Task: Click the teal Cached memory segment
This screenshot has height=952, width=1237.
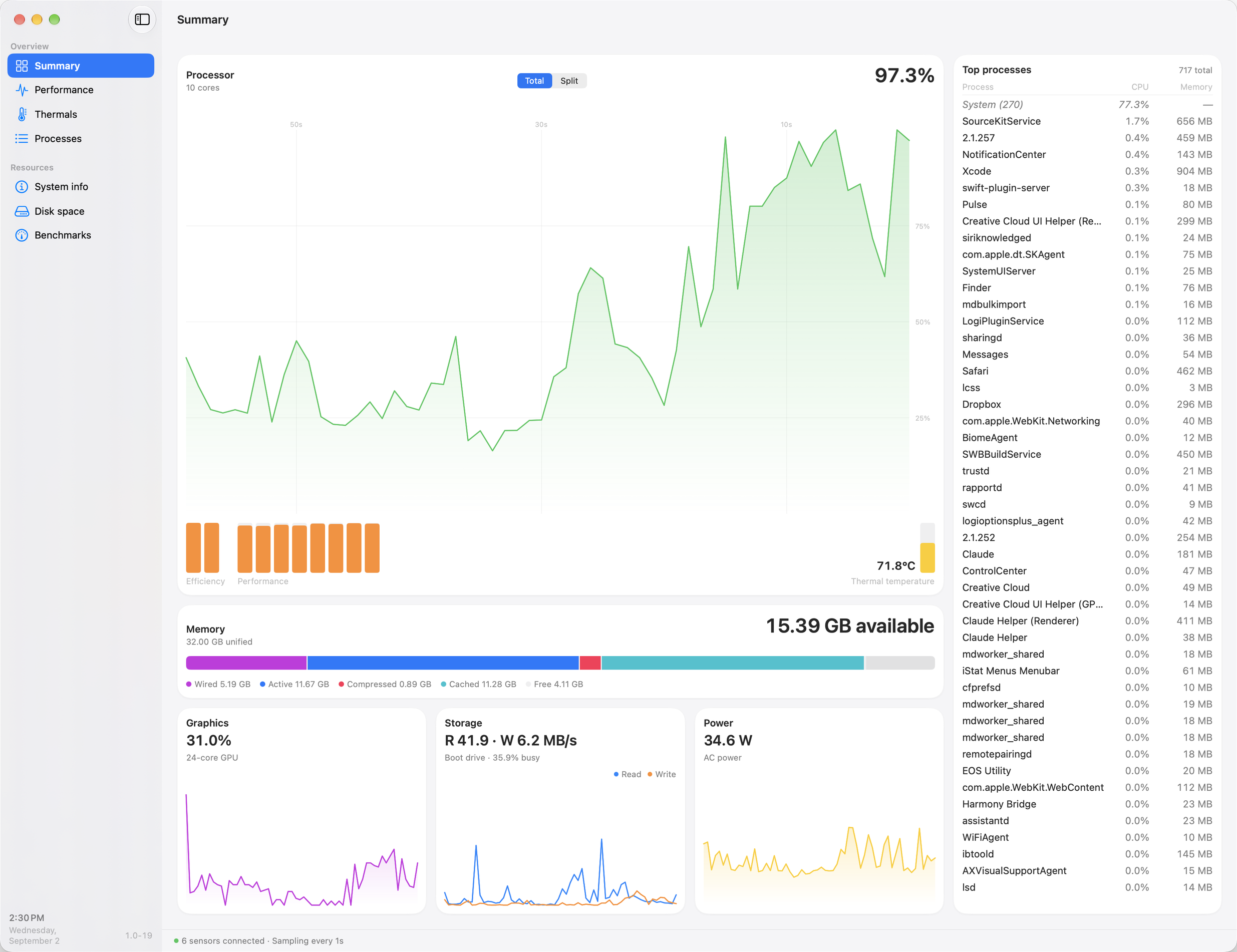Action: (x=732, y=663)
